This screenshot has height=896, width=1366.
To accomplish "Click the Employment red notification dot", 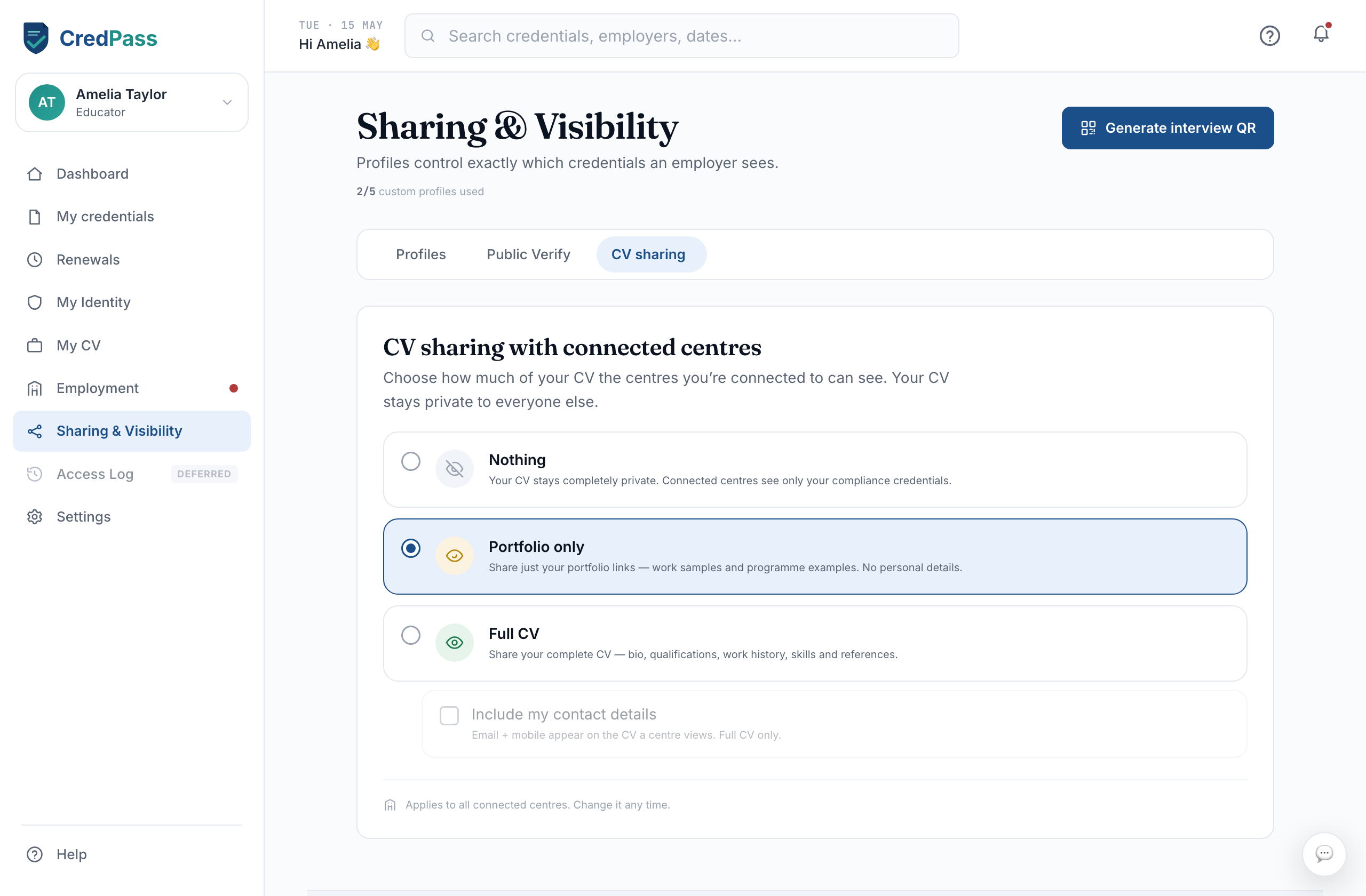I will pyautogui.click(x=234, y=388).
